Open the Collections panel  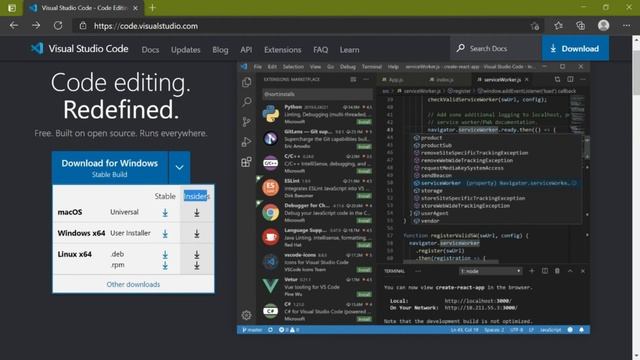(x=580, y=26)
